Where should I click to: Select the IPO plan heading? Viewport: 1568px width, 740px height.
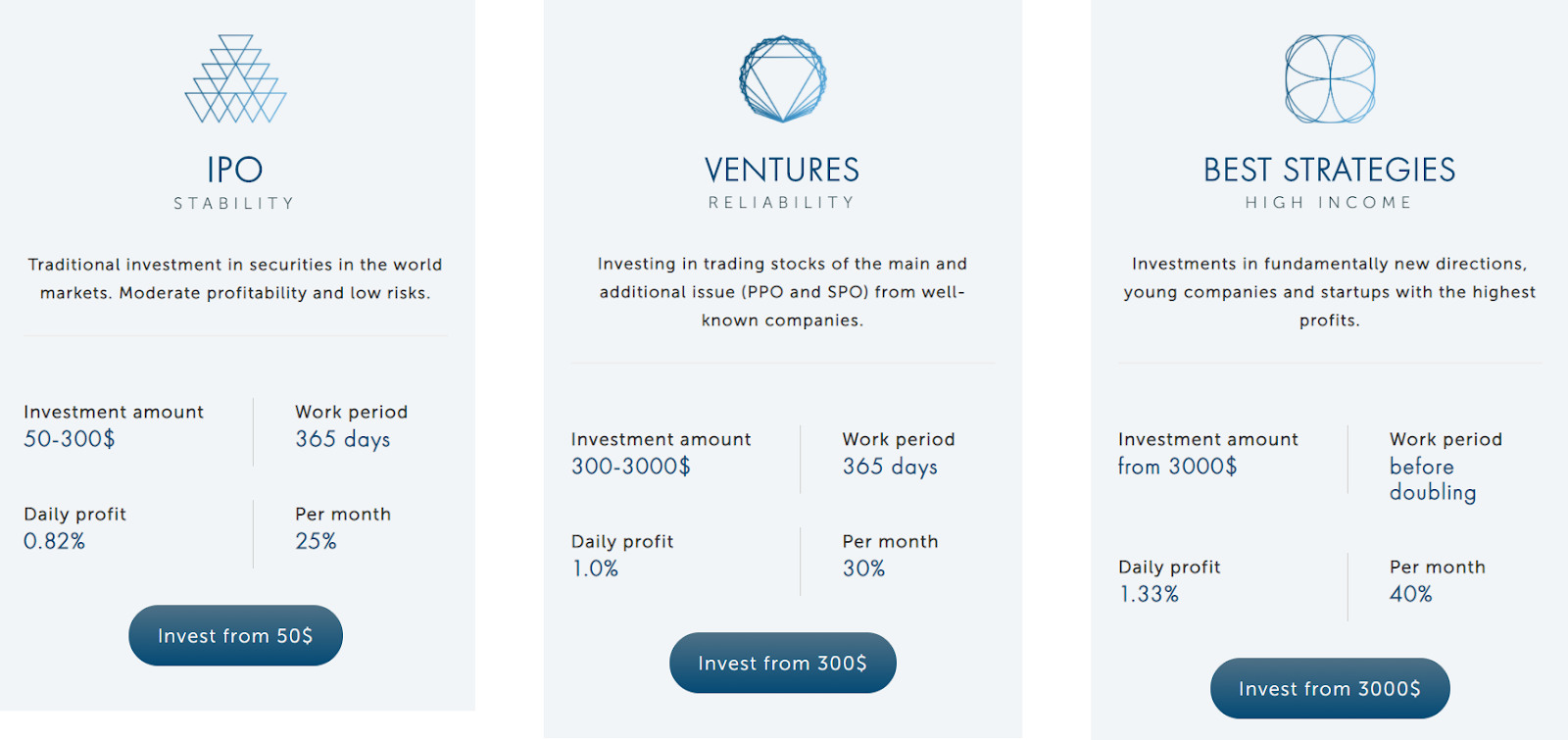tap(235, 170)
